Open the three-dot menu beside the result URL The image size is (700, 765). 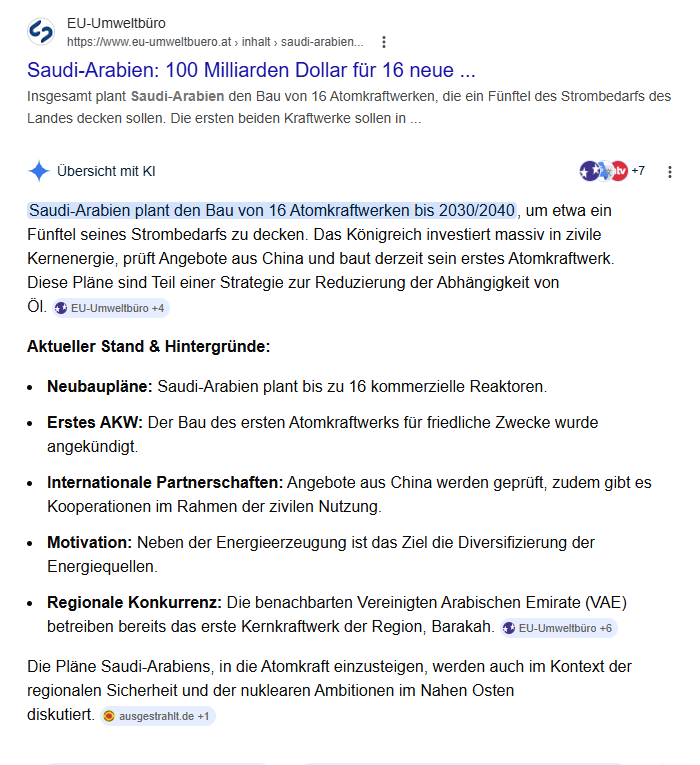384,42
